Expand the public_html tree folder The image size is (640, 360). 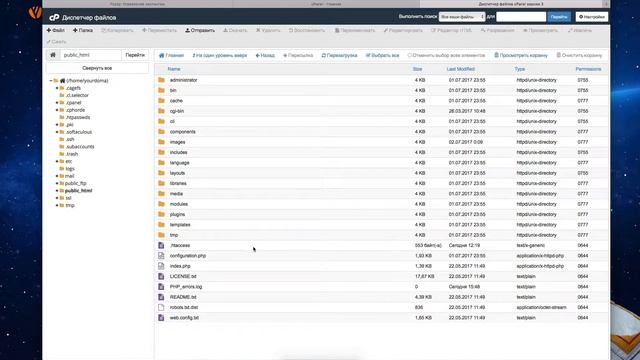[x=57, y=191]
